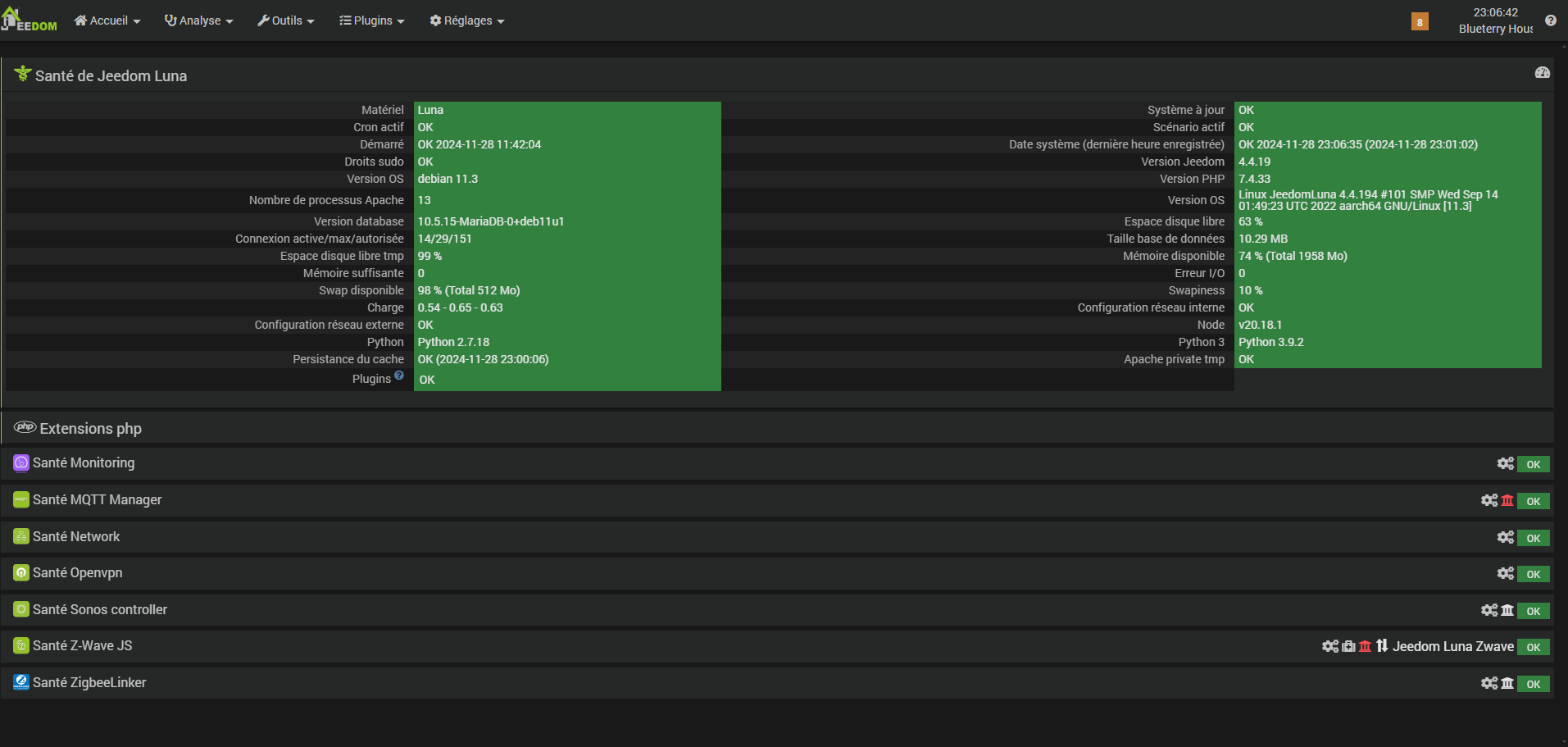Open the help question mark icon in top bar
1568x747 pixels.
(1551, 20)
